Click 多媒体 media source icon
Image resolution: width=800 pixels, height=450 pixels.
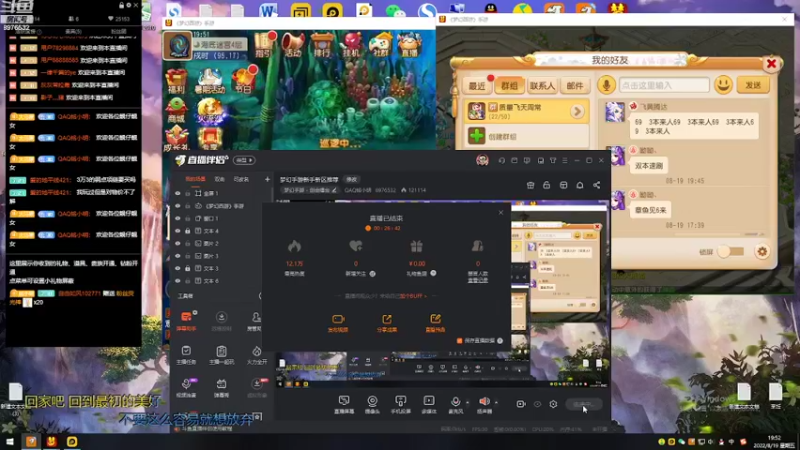click(x=429, y=404)
